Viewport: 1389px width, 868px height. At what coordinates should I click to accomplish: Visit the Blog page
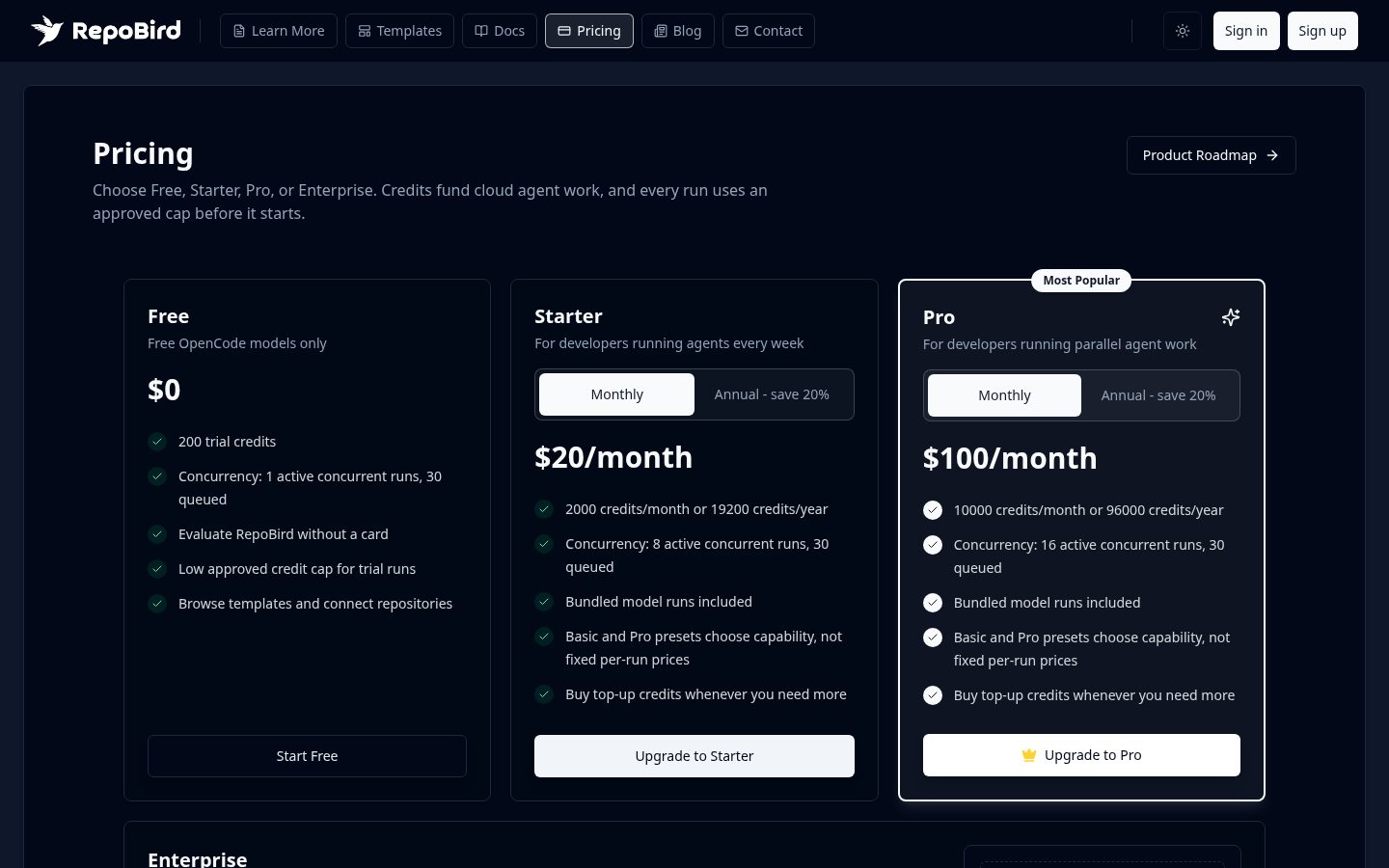[x=678, y=31]
